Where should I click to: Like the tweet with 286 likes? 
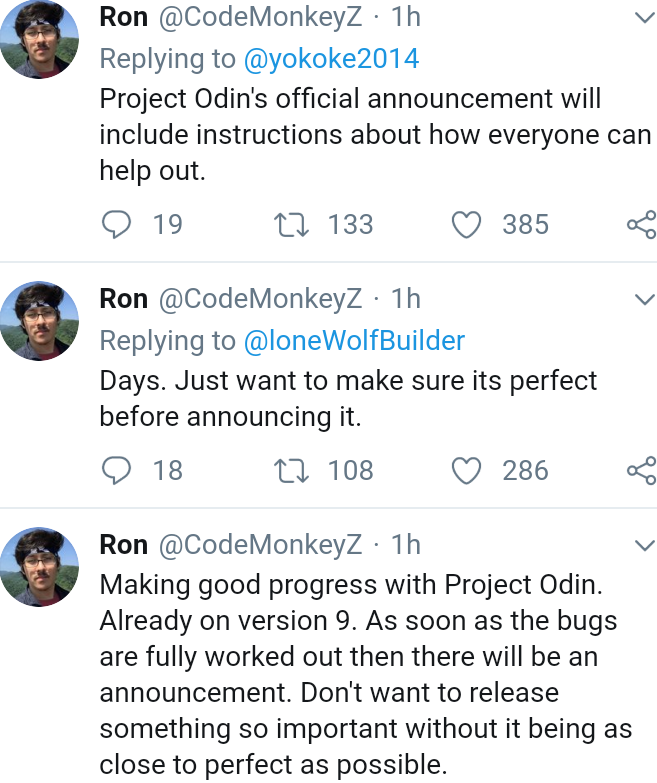tap(466, 470)
